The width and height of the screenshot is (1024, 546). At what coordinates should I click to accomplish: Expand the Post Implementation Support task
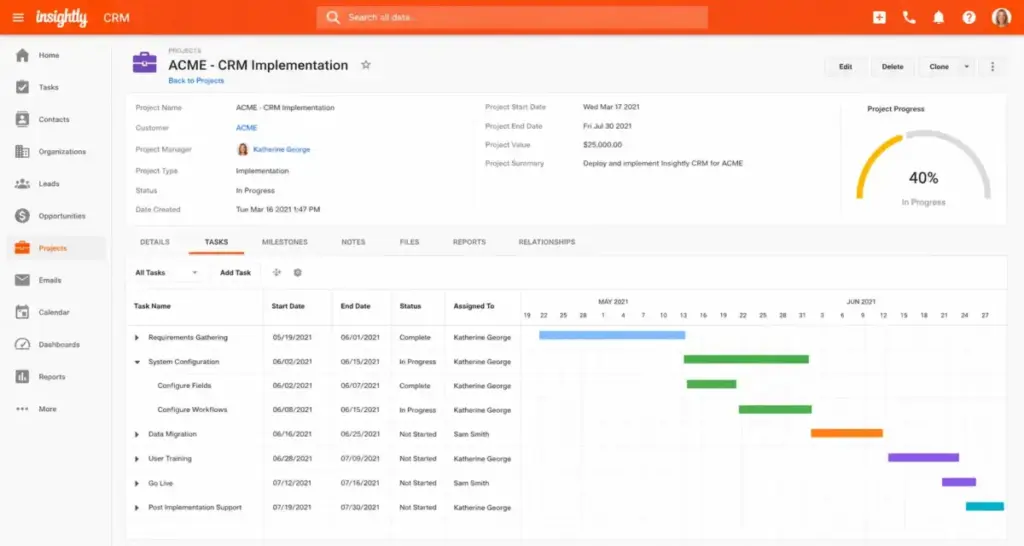point(136,507)
